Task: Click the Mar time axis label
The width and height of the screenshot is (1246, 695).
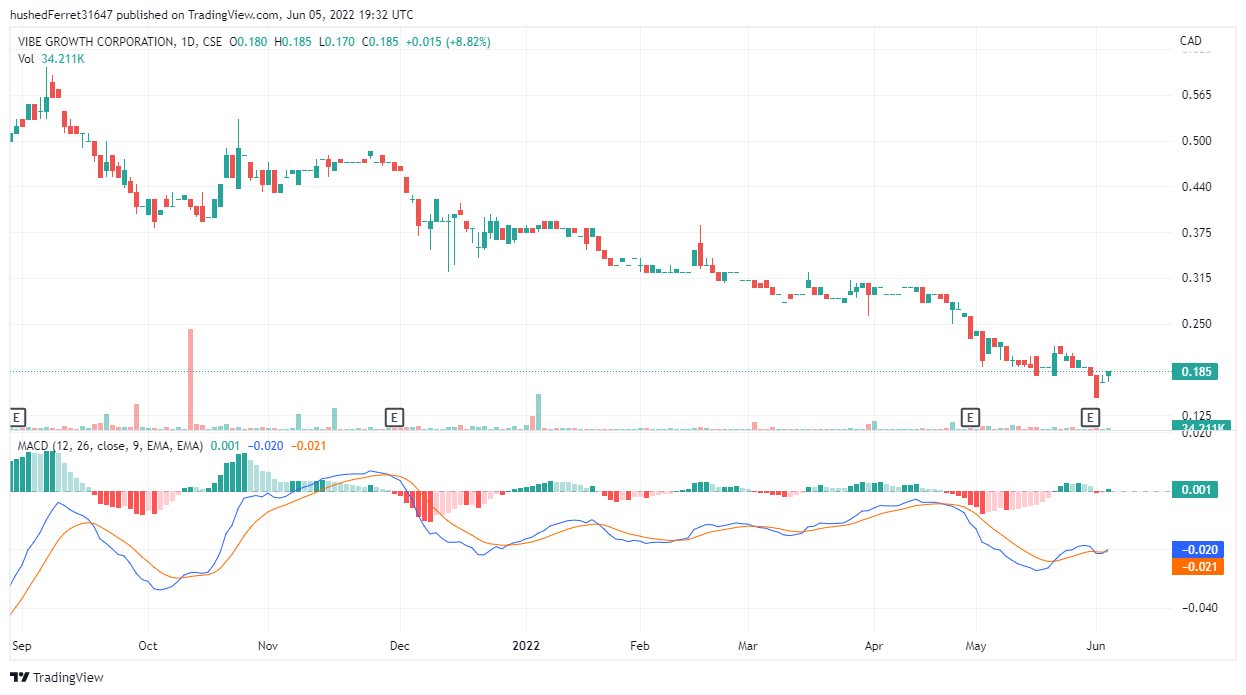Action: 746,646
